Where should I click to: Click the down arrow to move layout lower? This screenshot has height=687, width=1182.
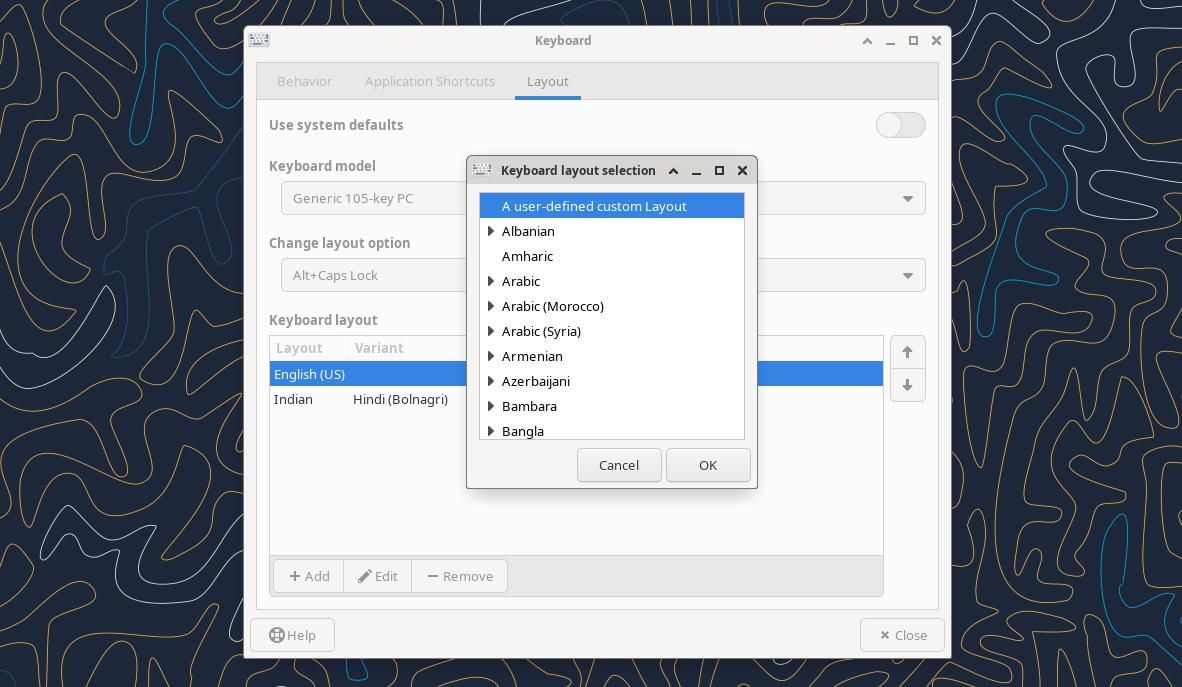(x=907, y=385)
